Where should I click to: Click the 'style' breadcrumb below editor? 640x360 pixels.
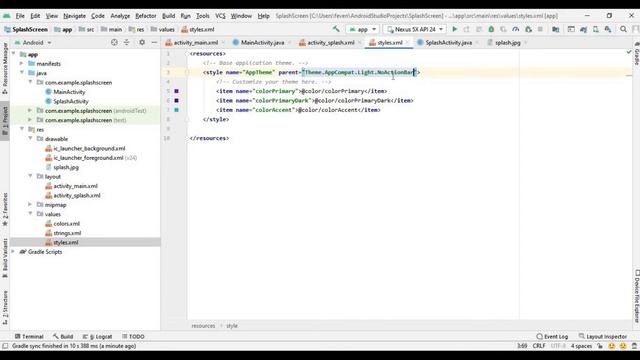pyautogui.click(x=232, y=326)
